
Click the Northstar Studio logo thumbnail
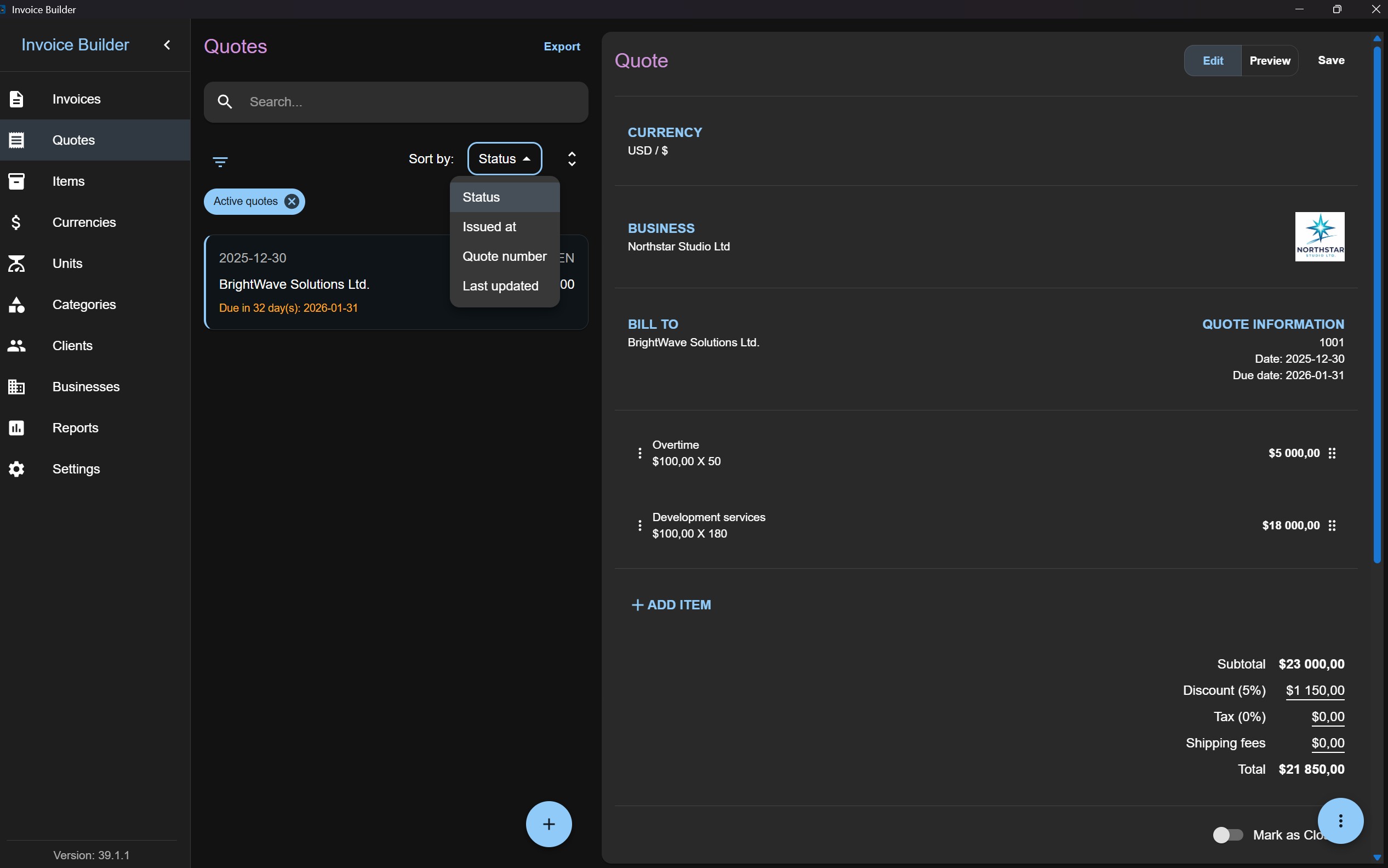tap(1320, 237)
